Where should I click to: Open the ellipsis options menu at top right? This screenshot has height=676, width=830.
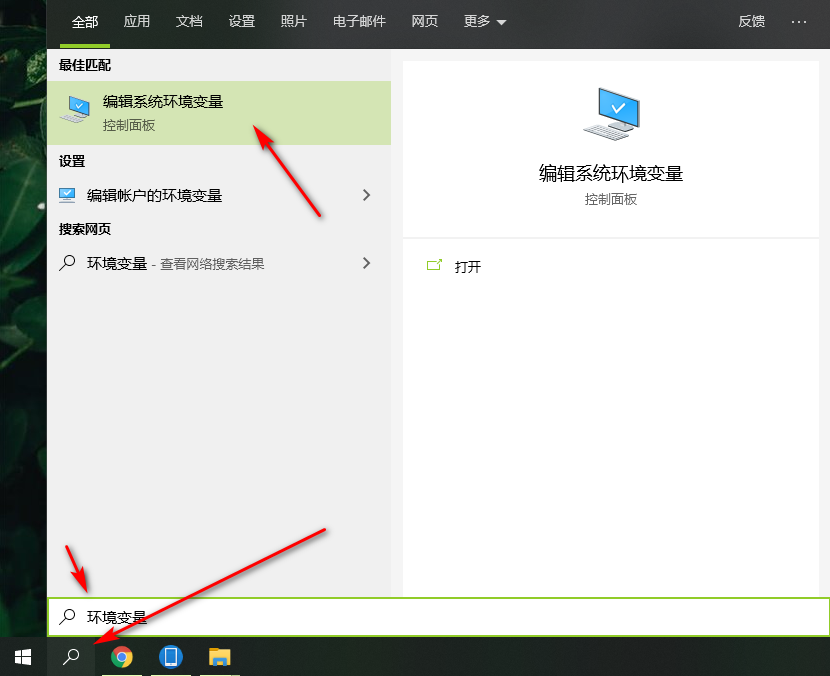tap(797, 21)
